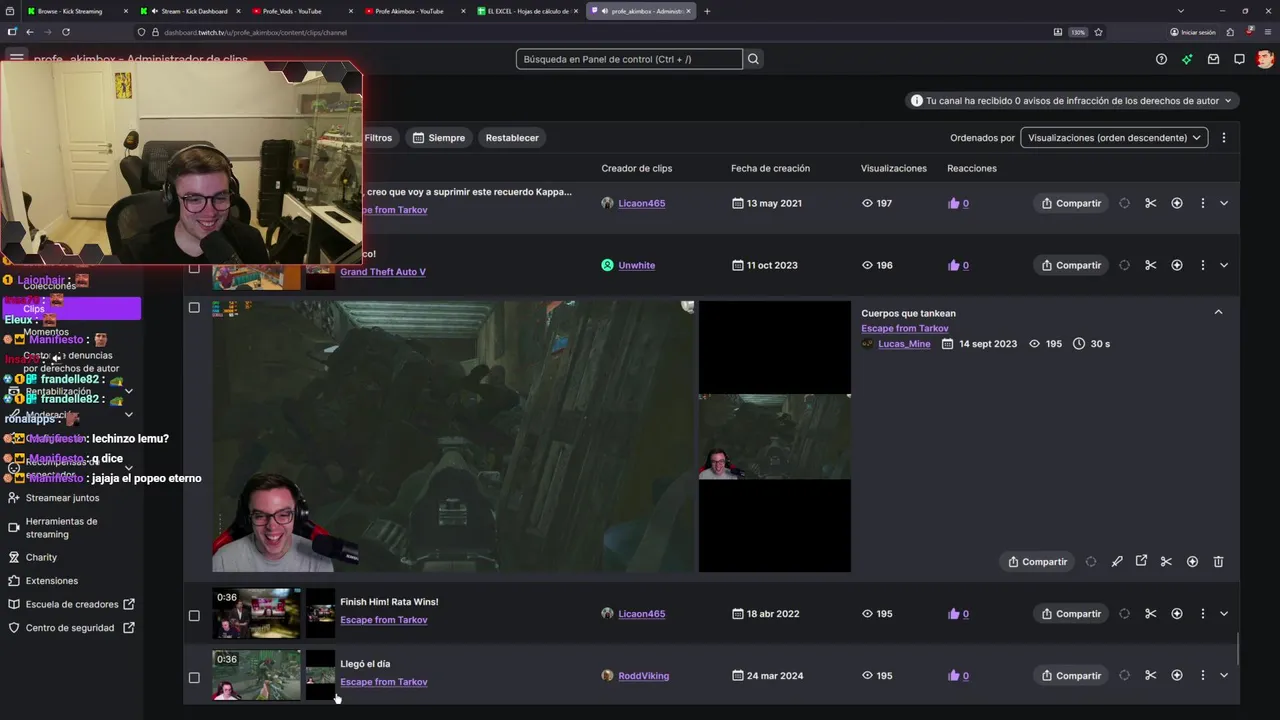
Task: Click circled plus icon in expanded clip panel
Action: (1192, 562)
